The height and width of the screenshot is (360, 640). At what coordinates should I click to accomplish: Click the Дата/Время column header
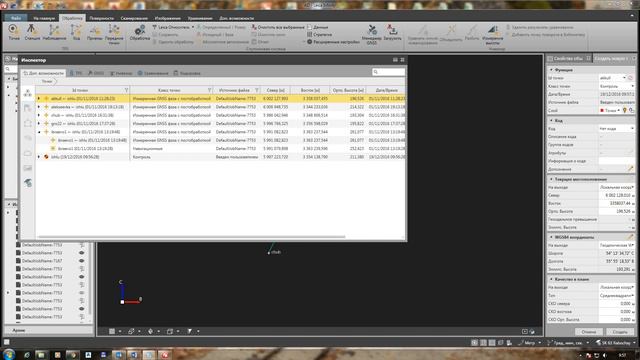pos(386,90)
